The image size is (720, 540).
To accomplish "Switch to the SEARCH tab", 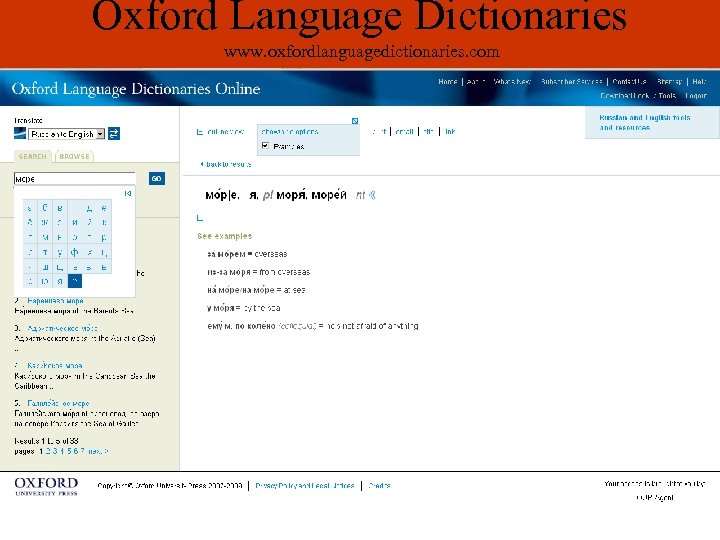I will tap(32, 156).
